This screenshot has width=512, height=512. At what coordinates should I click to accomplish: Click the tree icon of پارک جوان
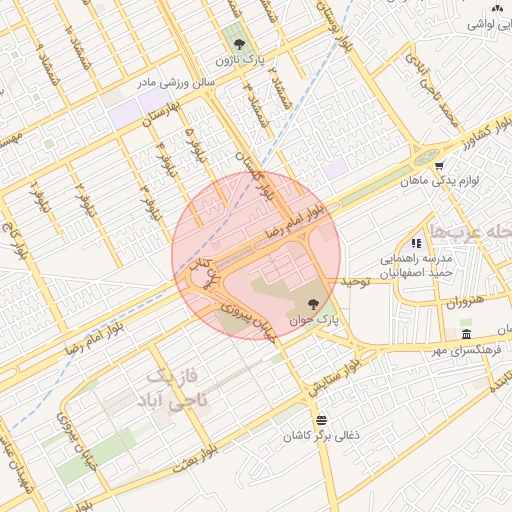(313, 304)
